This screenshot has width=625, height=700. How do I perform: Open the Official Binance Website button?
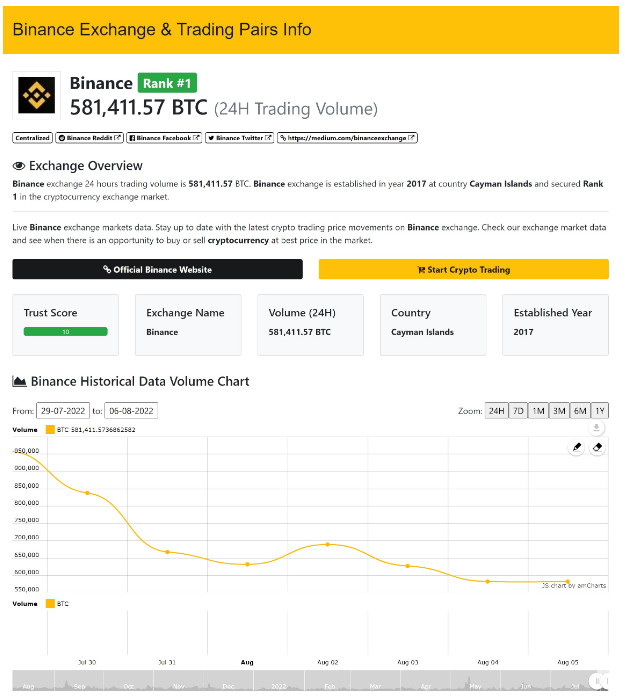pyautogui.click(x=157, y=269)
